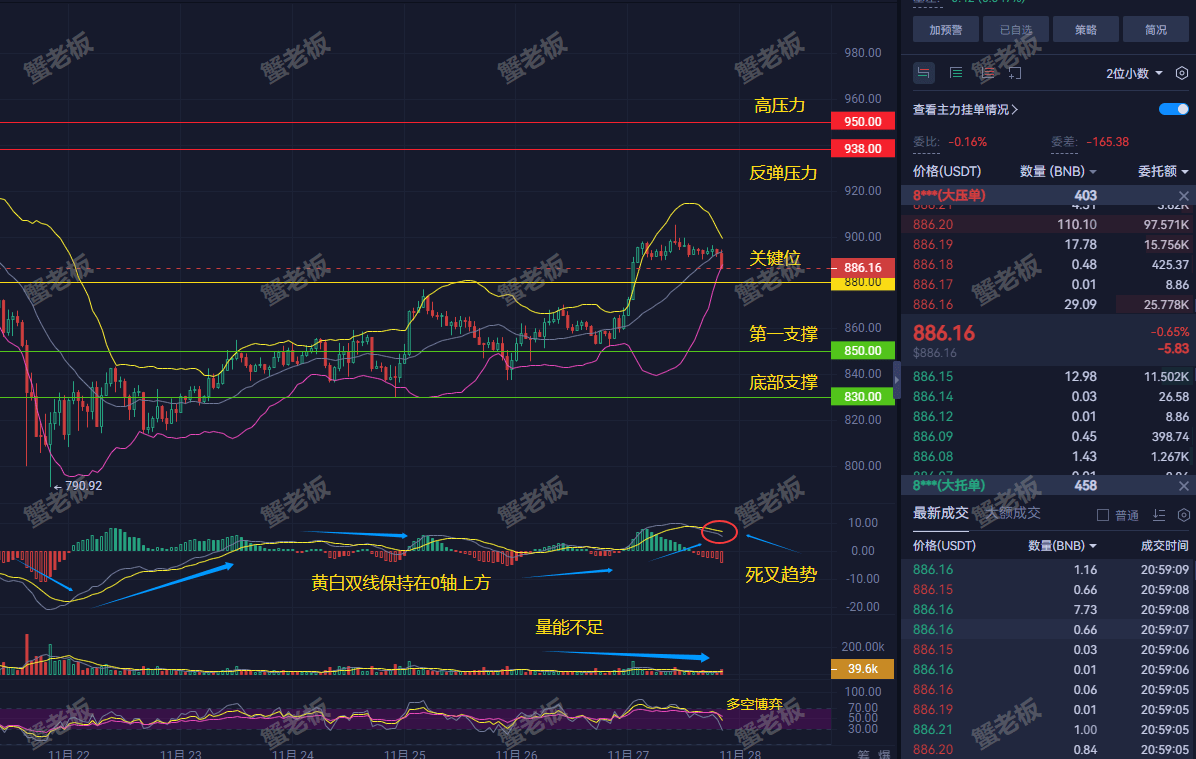Open the 2位小数 decimal precision dropdown
Image resolution: width=1196 pixels, height=759 pixels.
tap(1134, 73)
